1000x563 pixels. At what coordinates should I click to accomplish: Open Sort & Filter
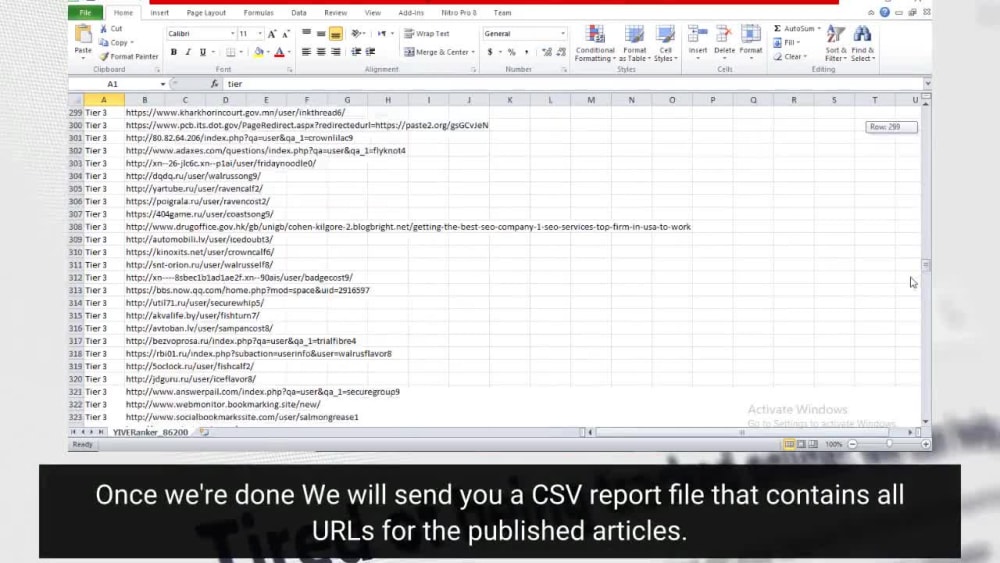coord(835,43)
